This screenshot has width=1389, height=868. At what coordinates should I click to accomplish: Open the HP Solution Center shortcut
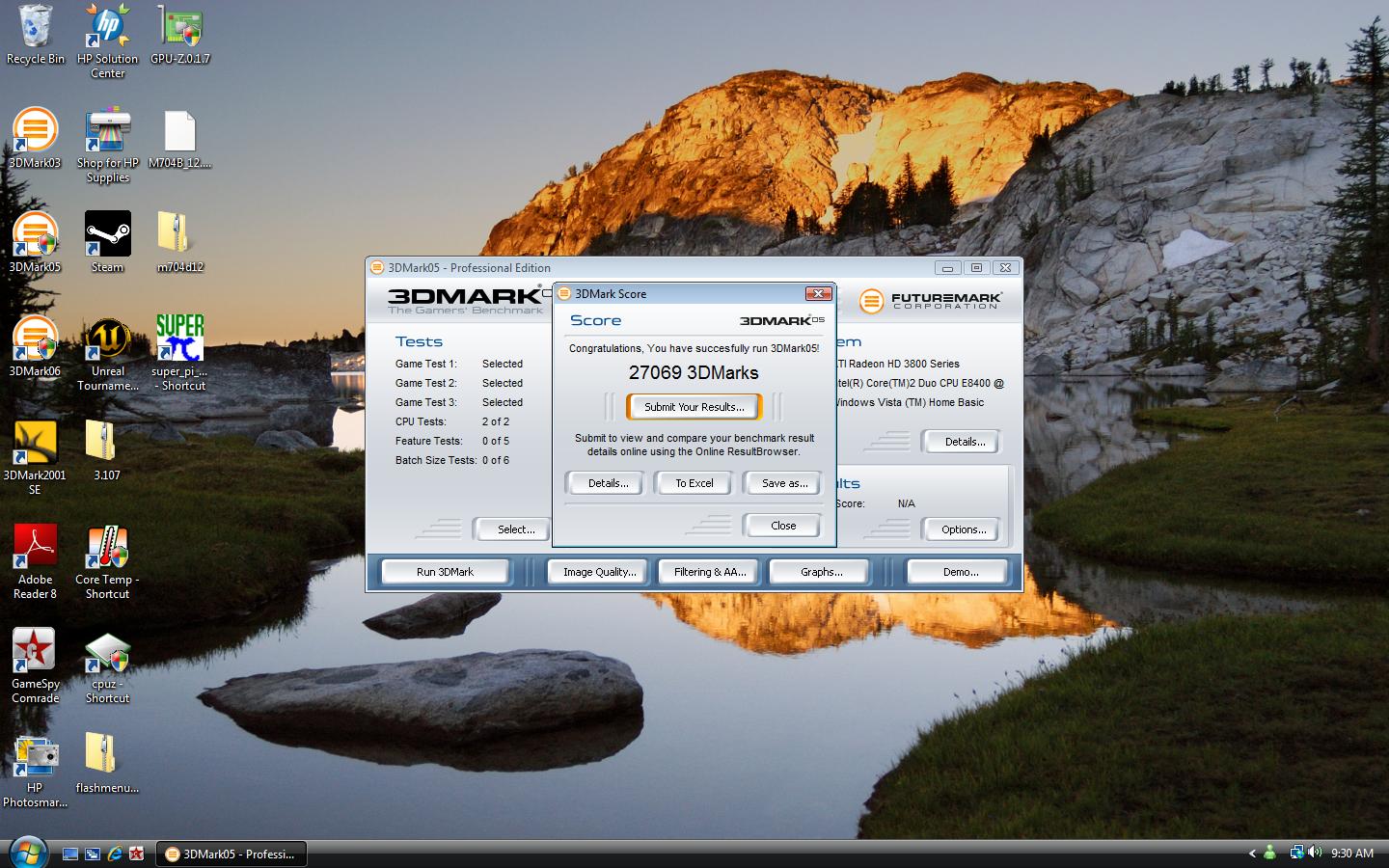107,41
